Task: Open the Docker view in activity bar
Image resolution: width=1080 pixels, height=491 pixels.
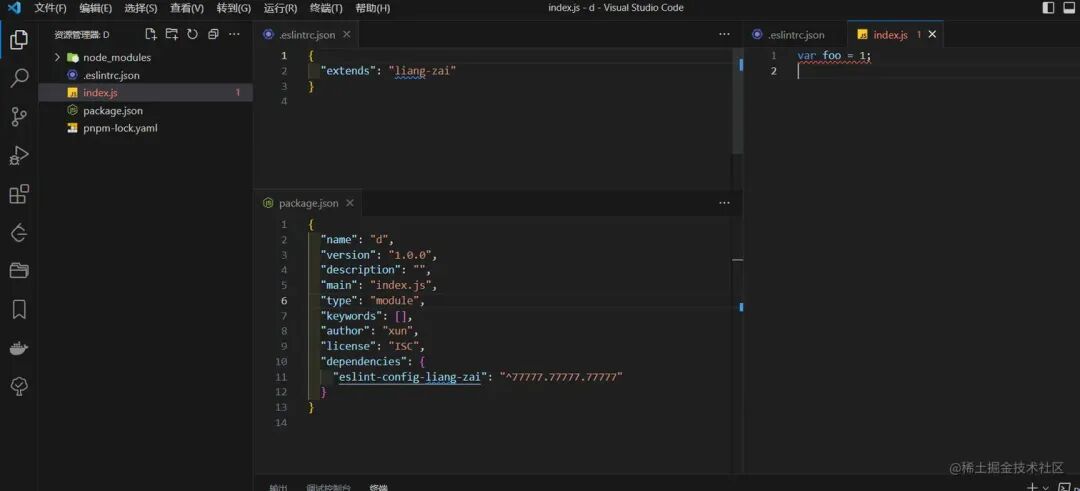Action: [x=19, y=348]
